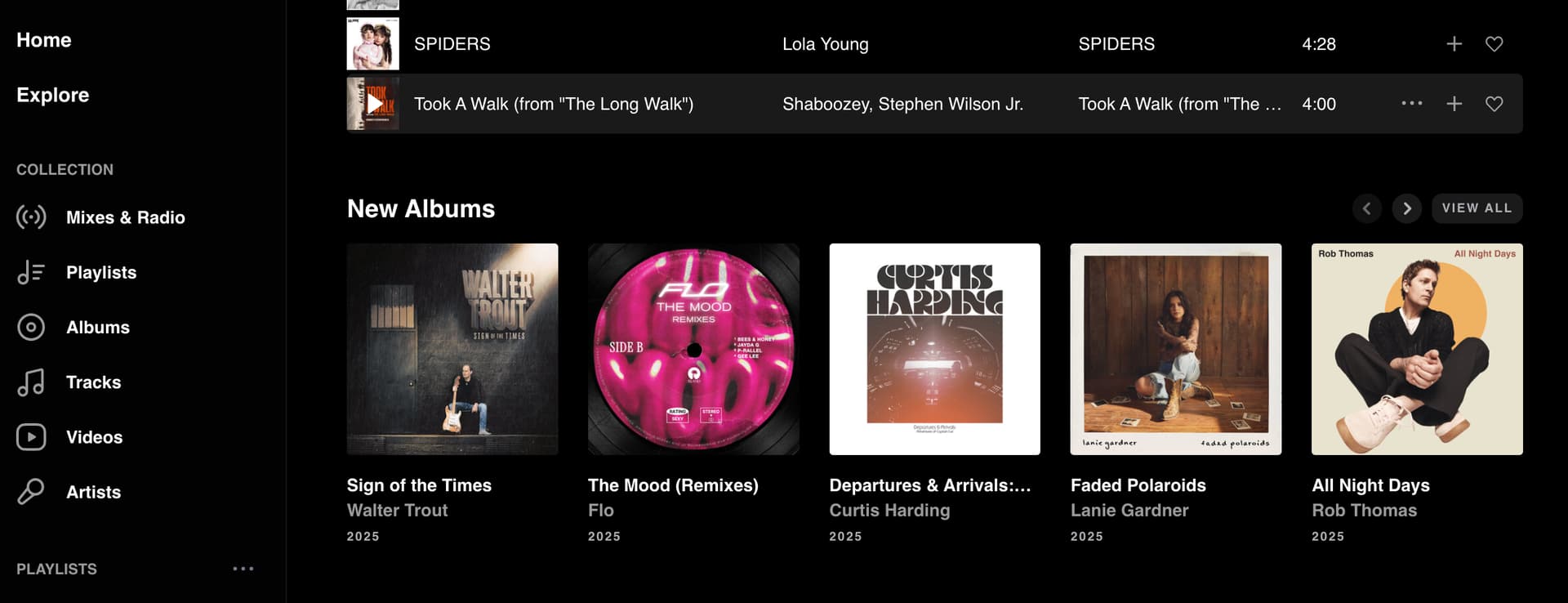
Task: Play Took A Walk from its thumbnail
Action: tap(373, 104)
